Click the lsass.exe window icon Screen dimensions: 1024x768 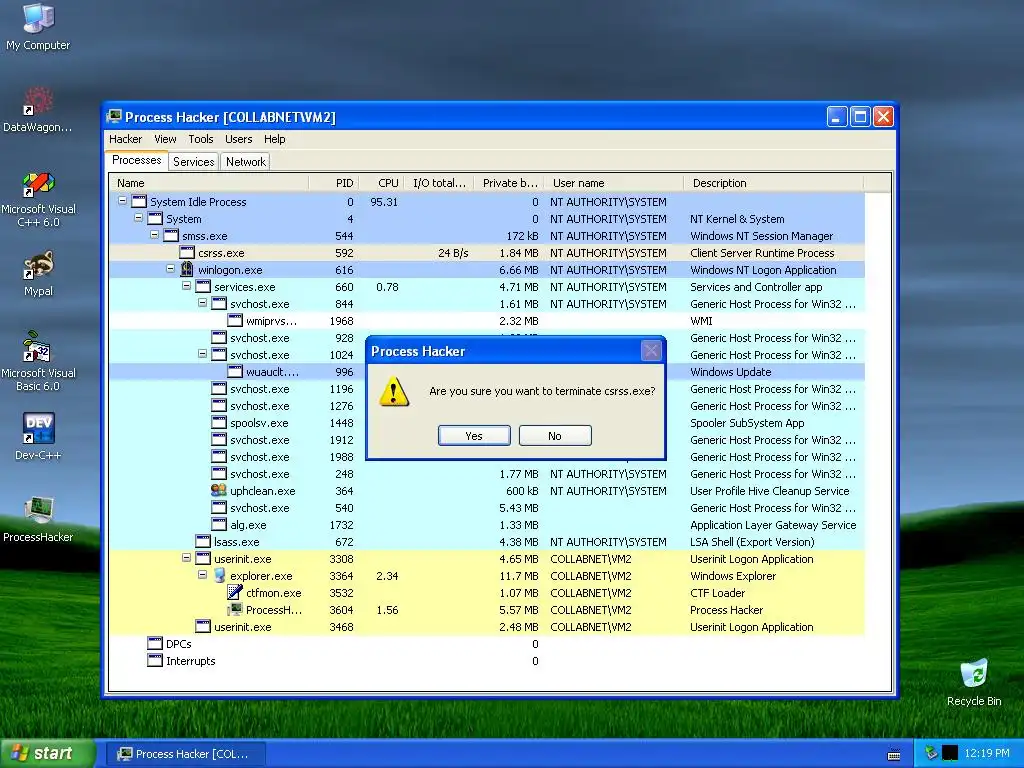203,541
